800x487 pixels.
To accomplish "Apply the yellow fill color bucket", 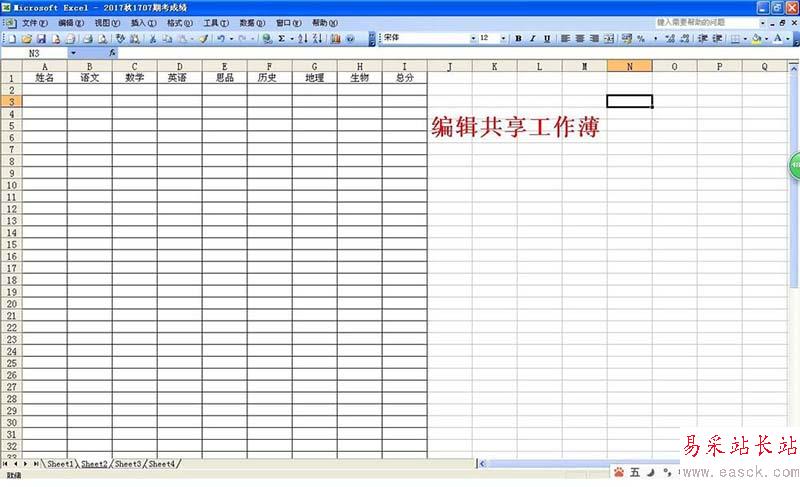I will click(x=756, y=38).
